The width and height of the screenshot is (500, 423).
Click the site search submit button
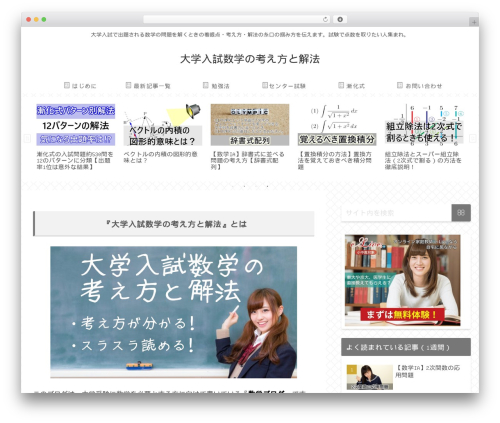[x=461, y=213]
